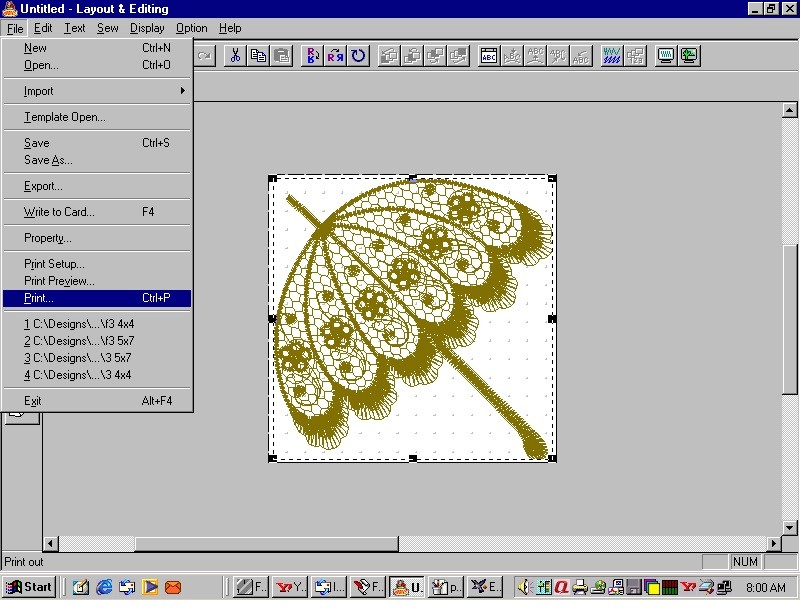
Task: Click the 8:00 AM taskbar clock
Action: [765, 588]
